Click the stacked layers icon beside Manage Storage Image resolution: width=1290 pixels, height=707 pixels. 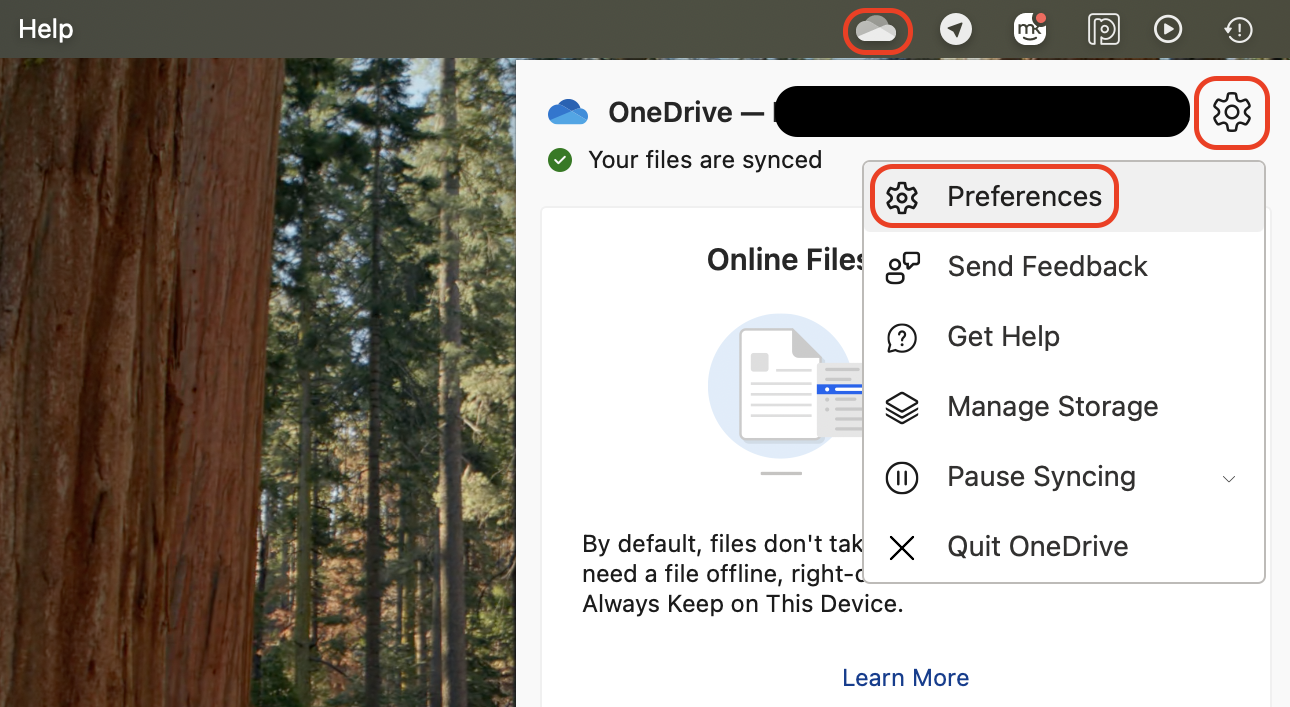[902, 407]
